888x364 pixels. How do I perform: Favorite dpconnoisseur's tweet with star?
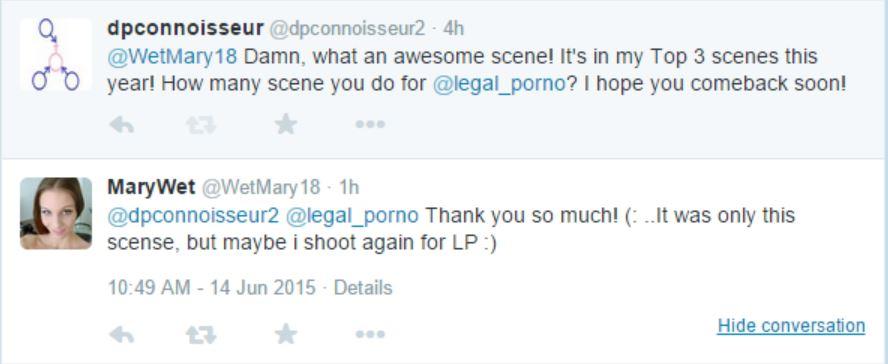[286, 123]
